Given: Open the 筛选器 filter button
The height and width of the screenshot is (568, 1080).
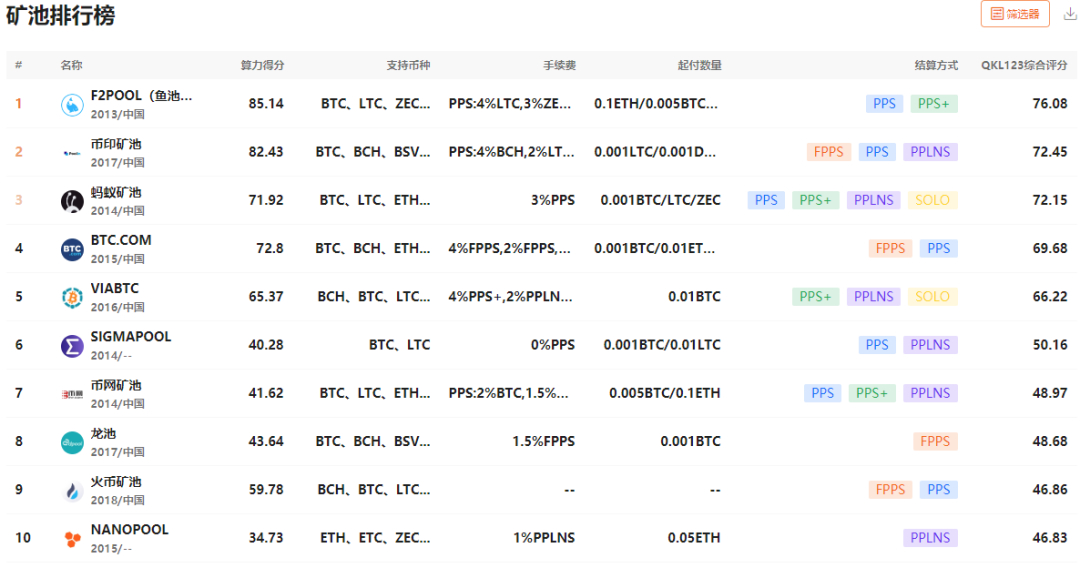Looking at the screenshot, I should click(x=1015, y=14).
